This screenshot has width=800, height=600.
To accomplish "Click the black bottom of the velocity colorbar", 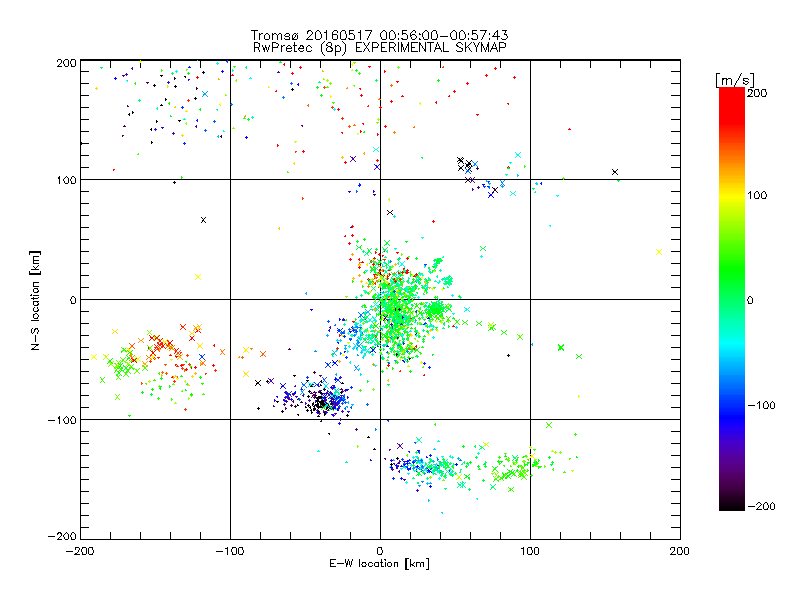I will click(732, 504).
